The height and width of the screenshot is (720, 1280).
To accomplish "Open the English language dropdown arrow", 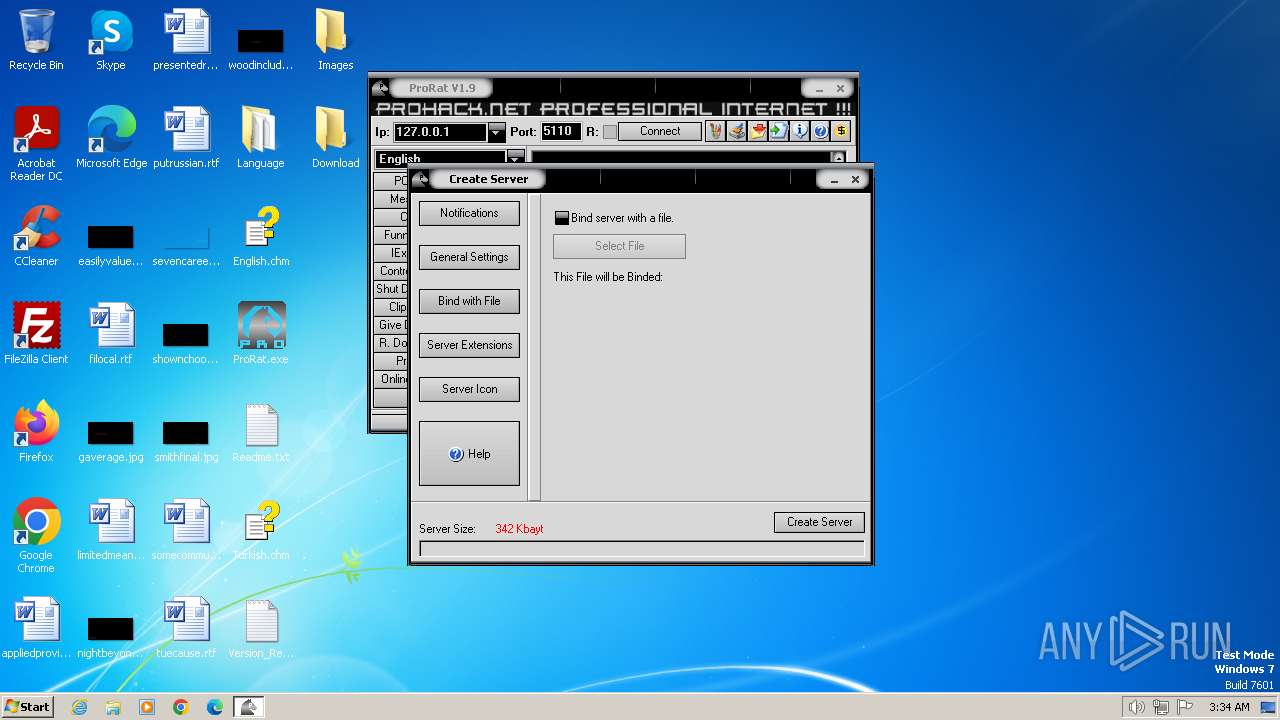I will coord(515,158).
